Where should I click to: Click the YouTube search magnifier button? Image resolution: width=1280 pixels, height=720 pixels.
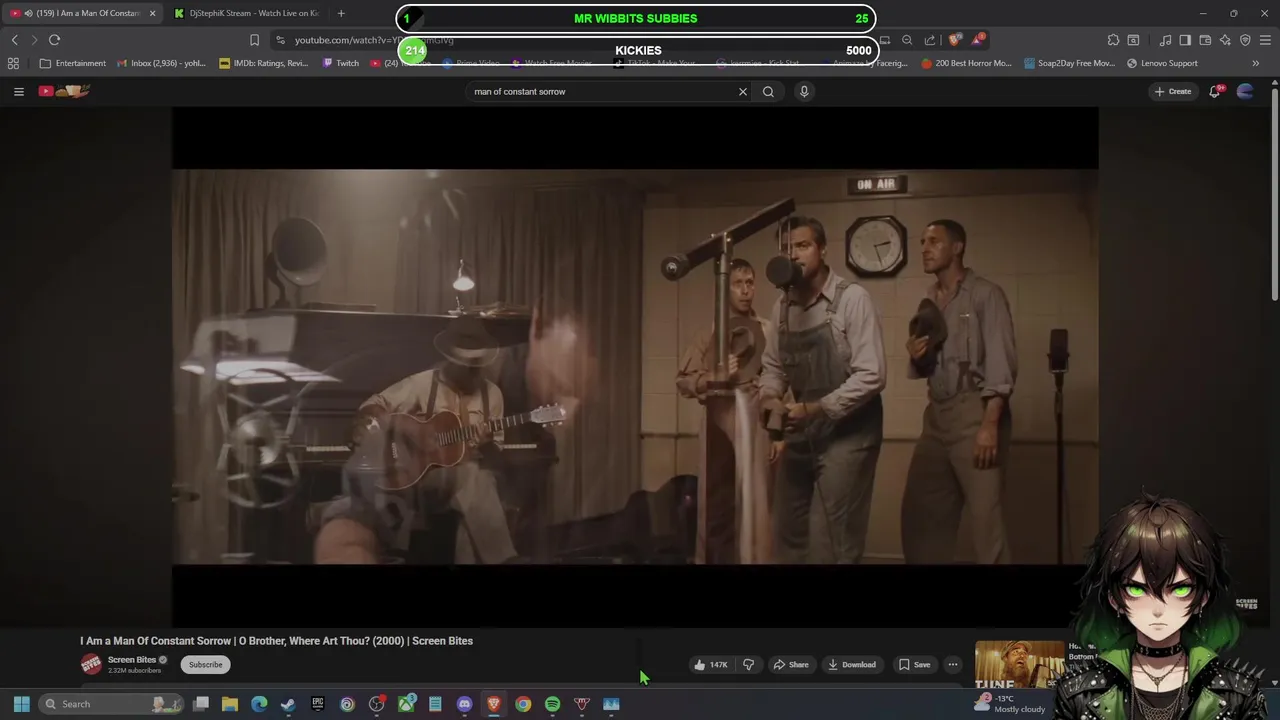pyautogui.click(x=768, y=91)
